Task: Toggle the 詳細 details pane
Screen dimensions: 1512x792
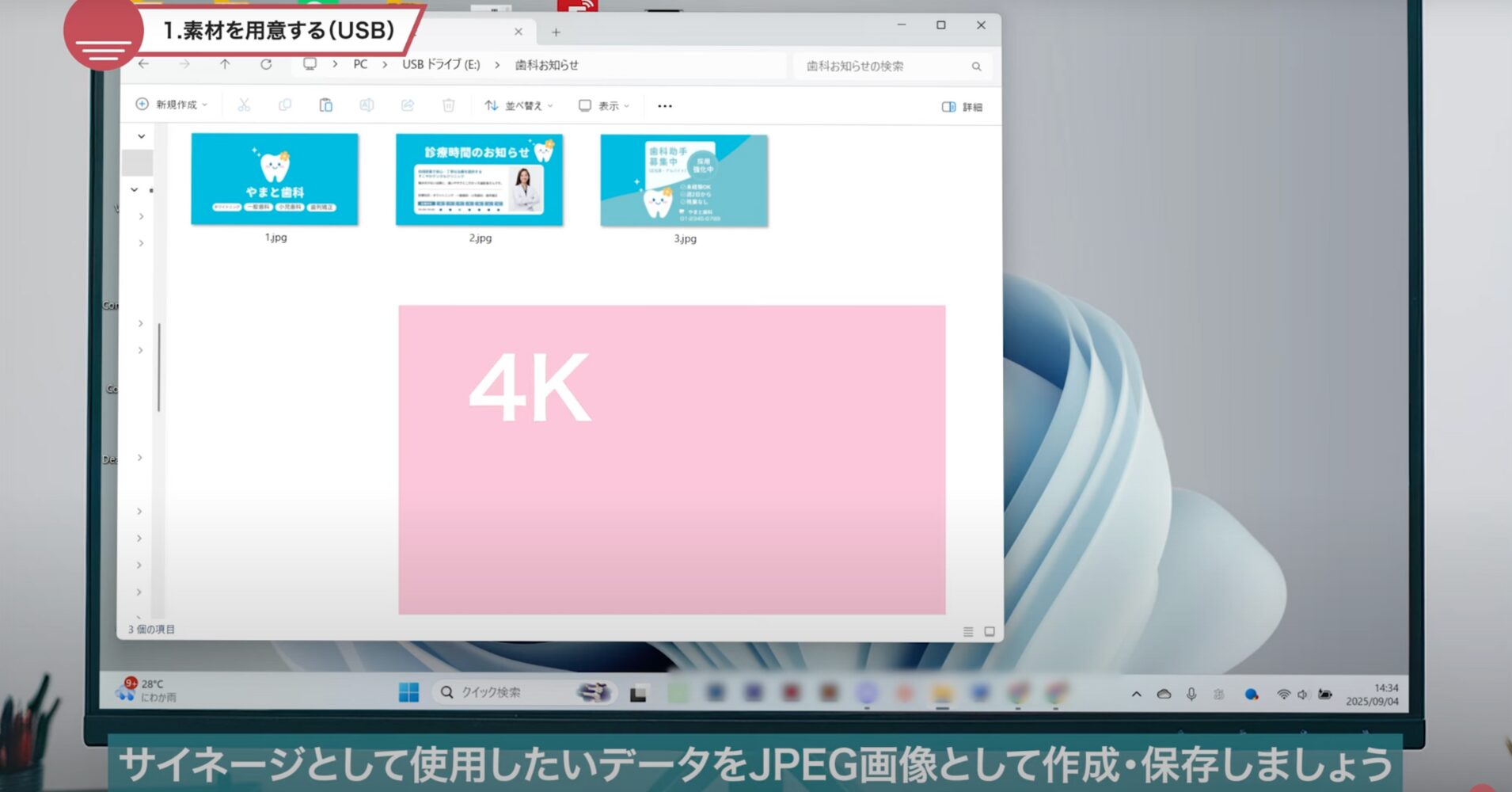Action: (962, 107)
